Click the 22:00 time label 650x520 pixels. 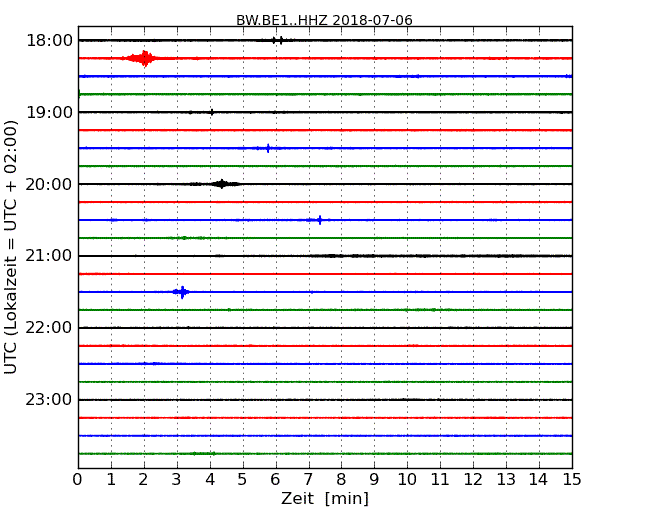[x=49, y=328]
